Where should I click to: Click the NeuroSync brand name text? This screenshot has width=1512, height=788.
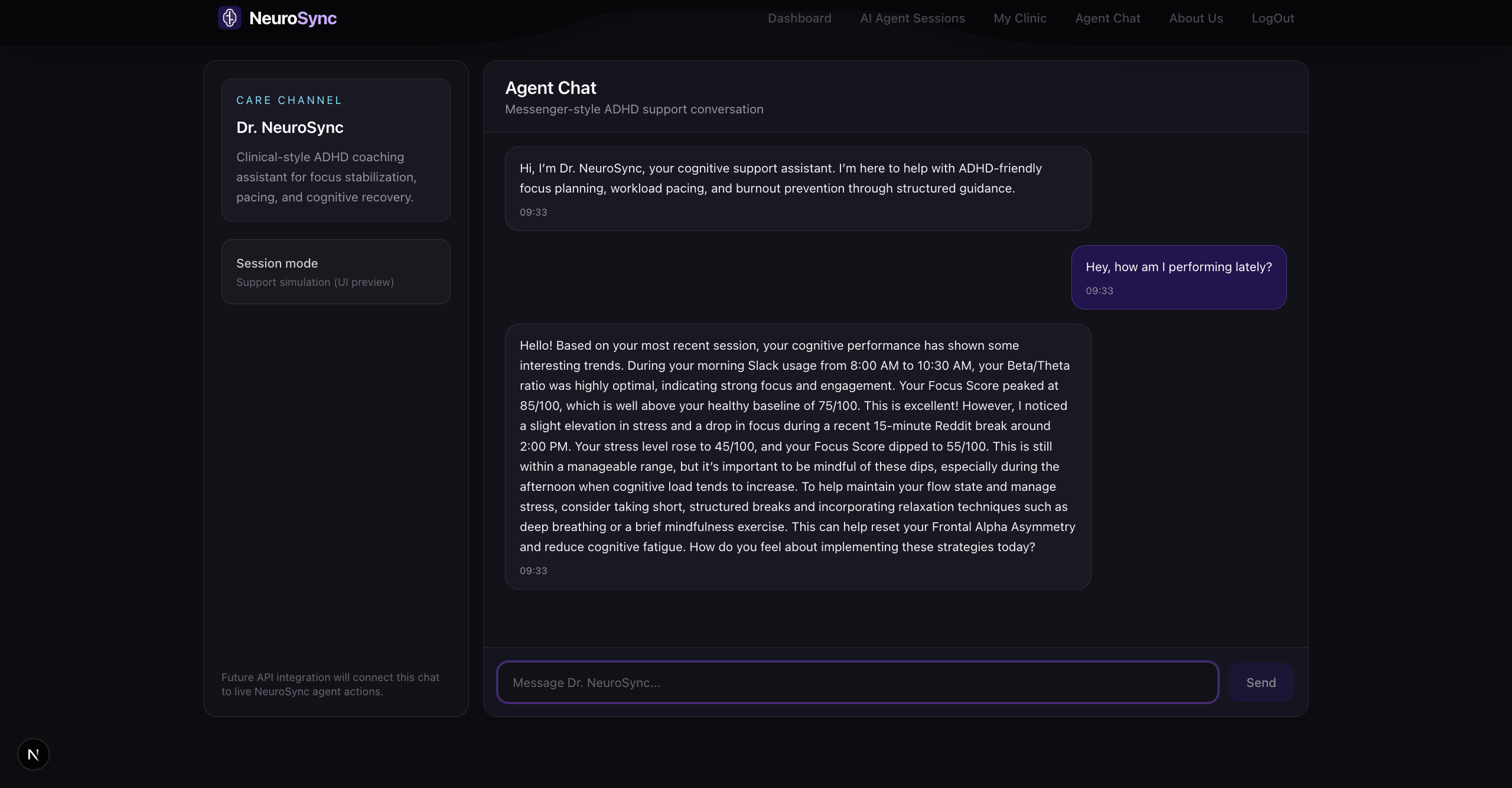pos(293,18)
